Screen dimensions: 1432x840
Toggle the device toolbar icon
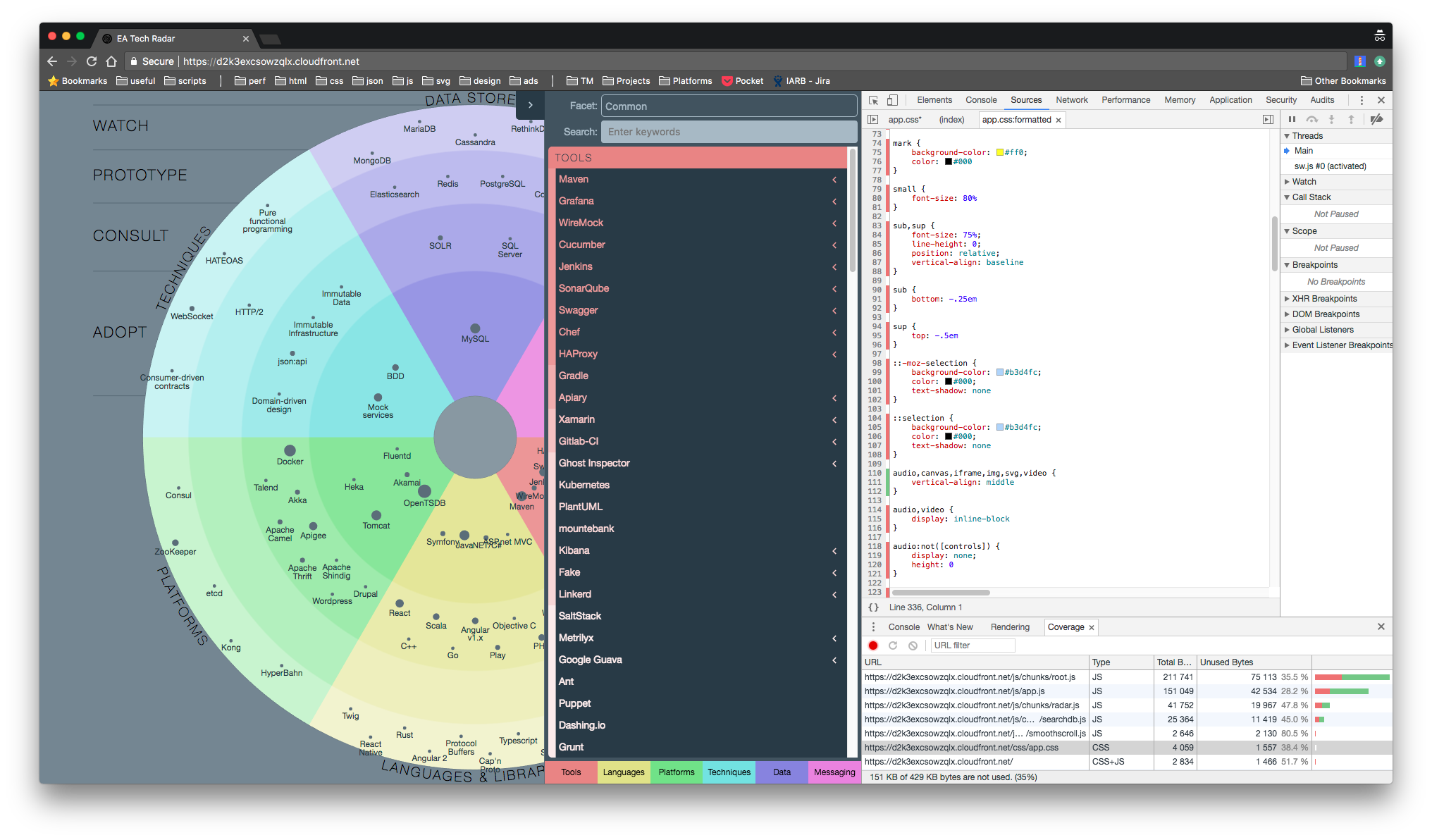point(892,100)
